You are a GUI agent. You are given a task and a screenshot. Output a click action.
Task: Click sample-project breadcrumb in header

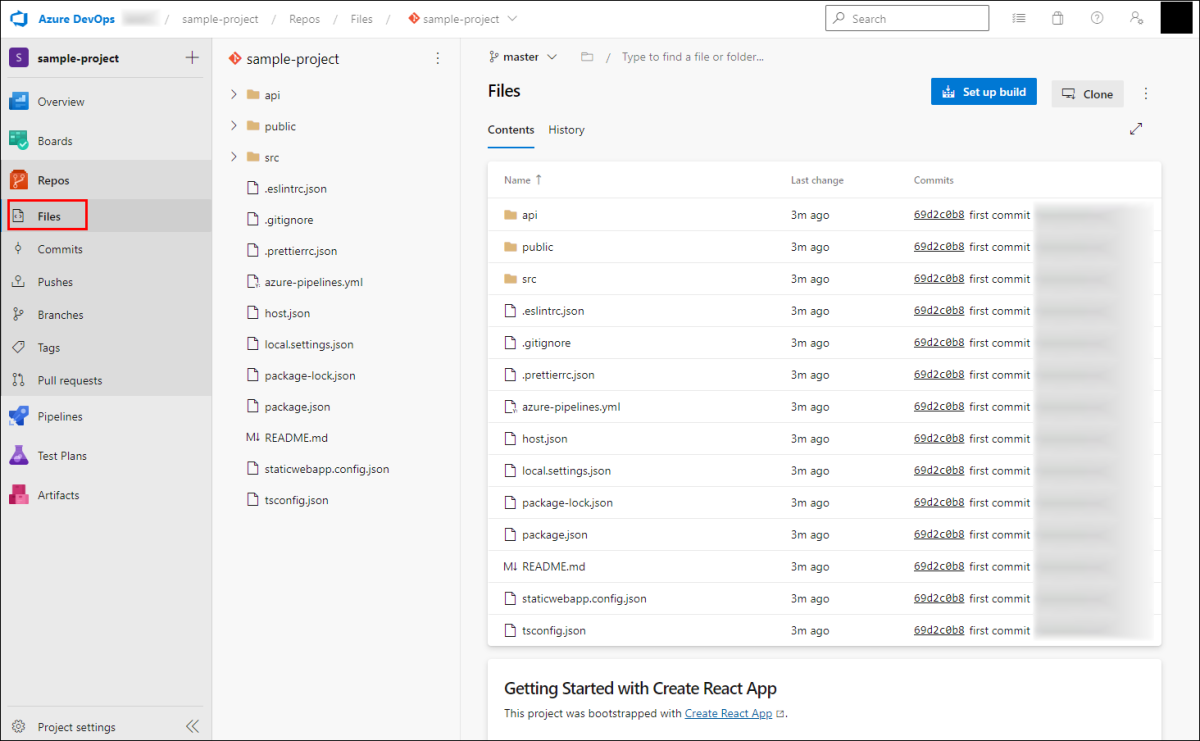click(220, 19)
